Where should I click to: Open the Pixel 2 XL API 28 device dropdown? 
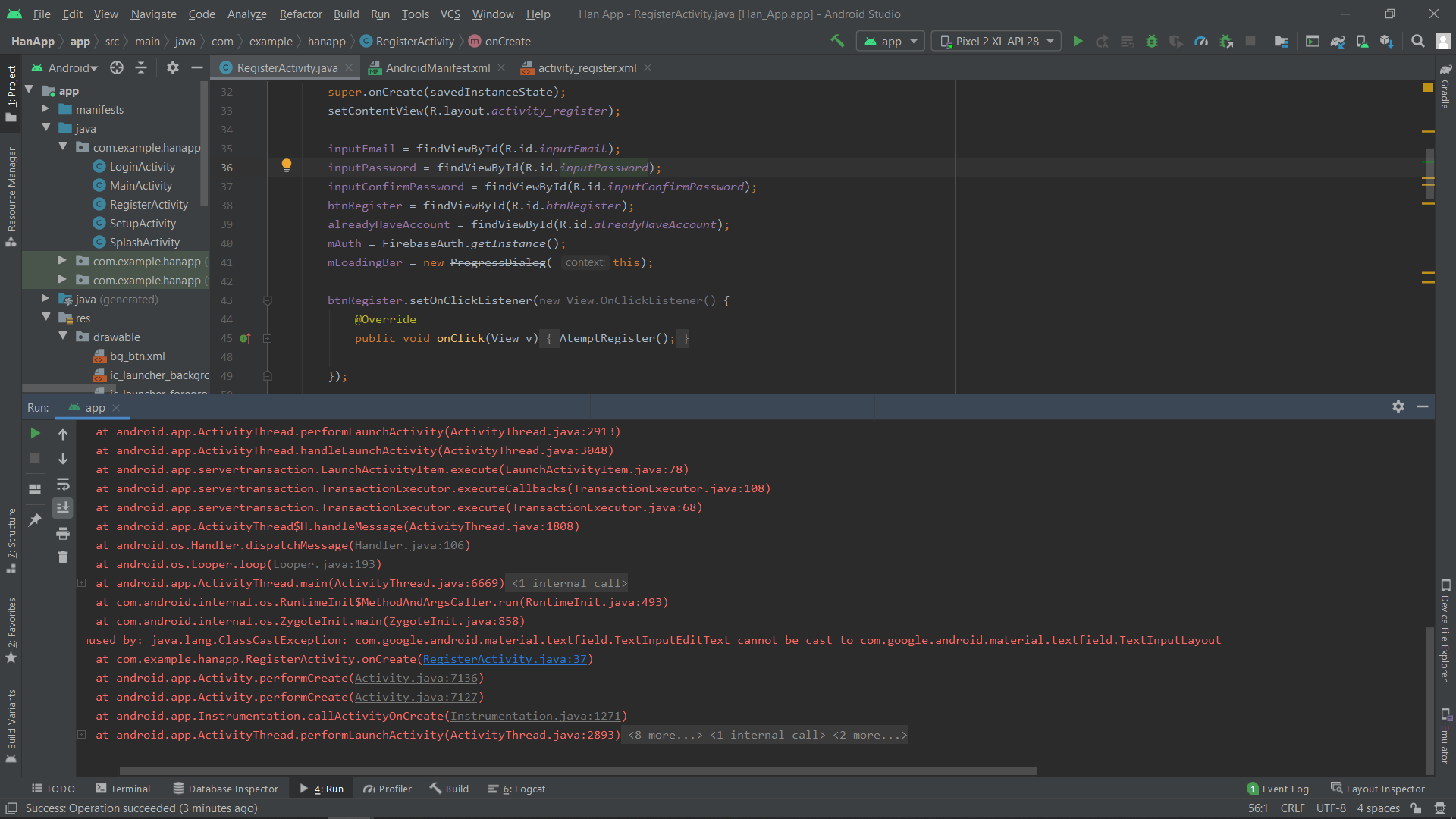996,42
